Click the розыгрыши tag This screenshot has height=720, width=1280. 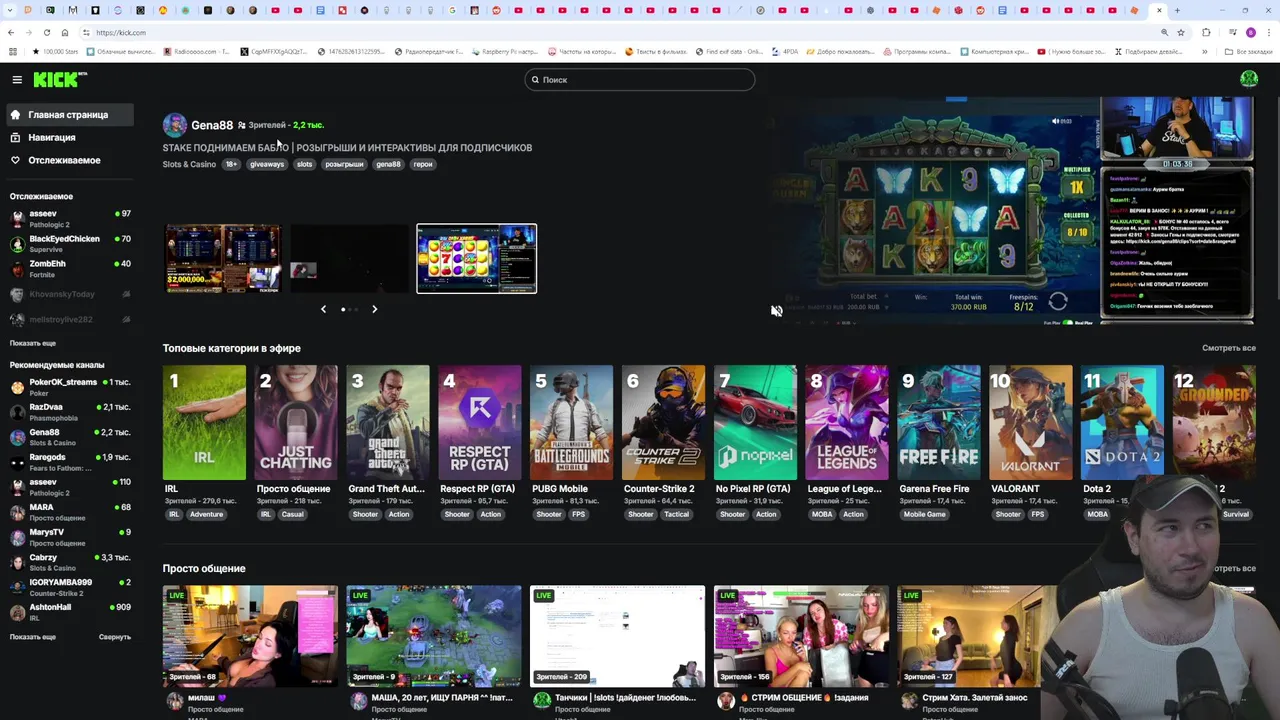[344, 164]
